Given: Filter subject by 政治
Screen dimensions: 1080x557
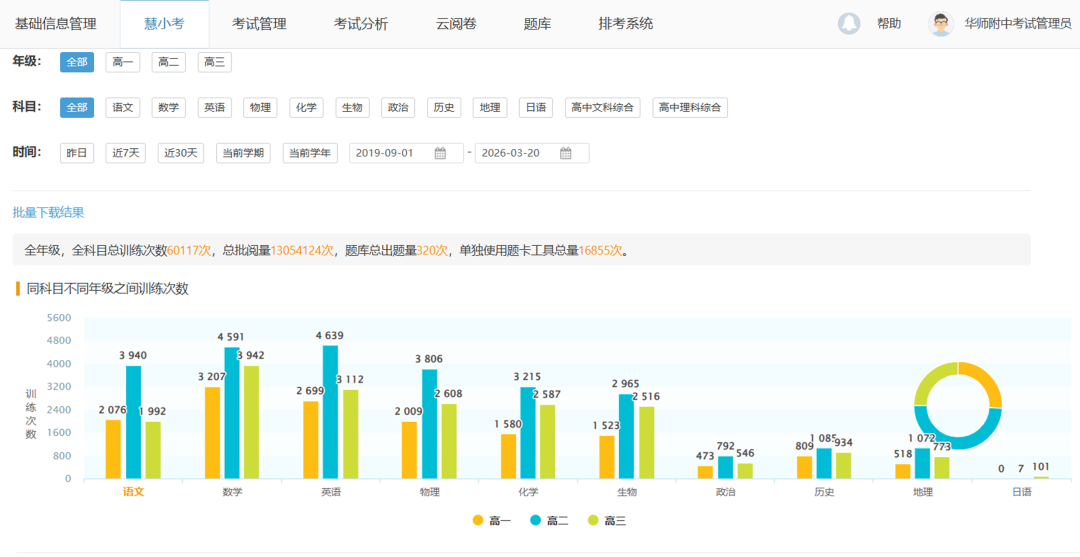Looking at the screenshot, I should [398, 107].
